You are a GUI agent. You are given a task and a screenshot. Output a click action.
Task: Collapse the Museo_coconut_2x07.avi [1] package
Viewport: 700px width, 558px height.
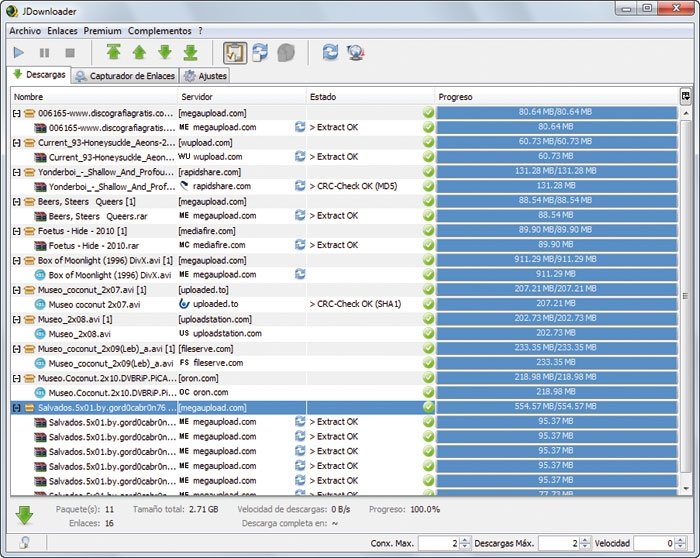tap(17, 290)
